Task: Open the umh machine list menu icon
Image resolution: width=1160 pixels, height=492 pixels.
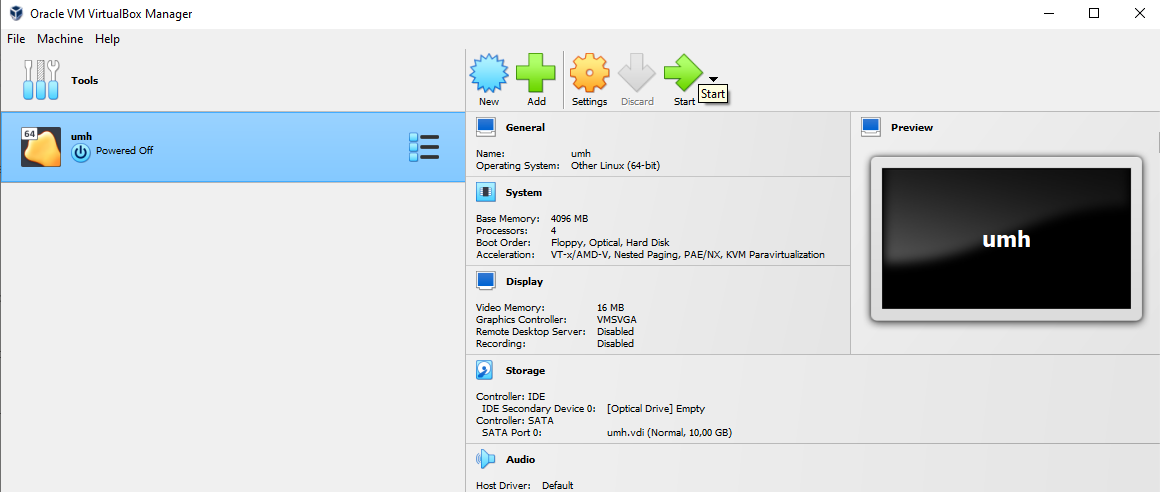Action: pyautogui.click(x=424, y=147)
